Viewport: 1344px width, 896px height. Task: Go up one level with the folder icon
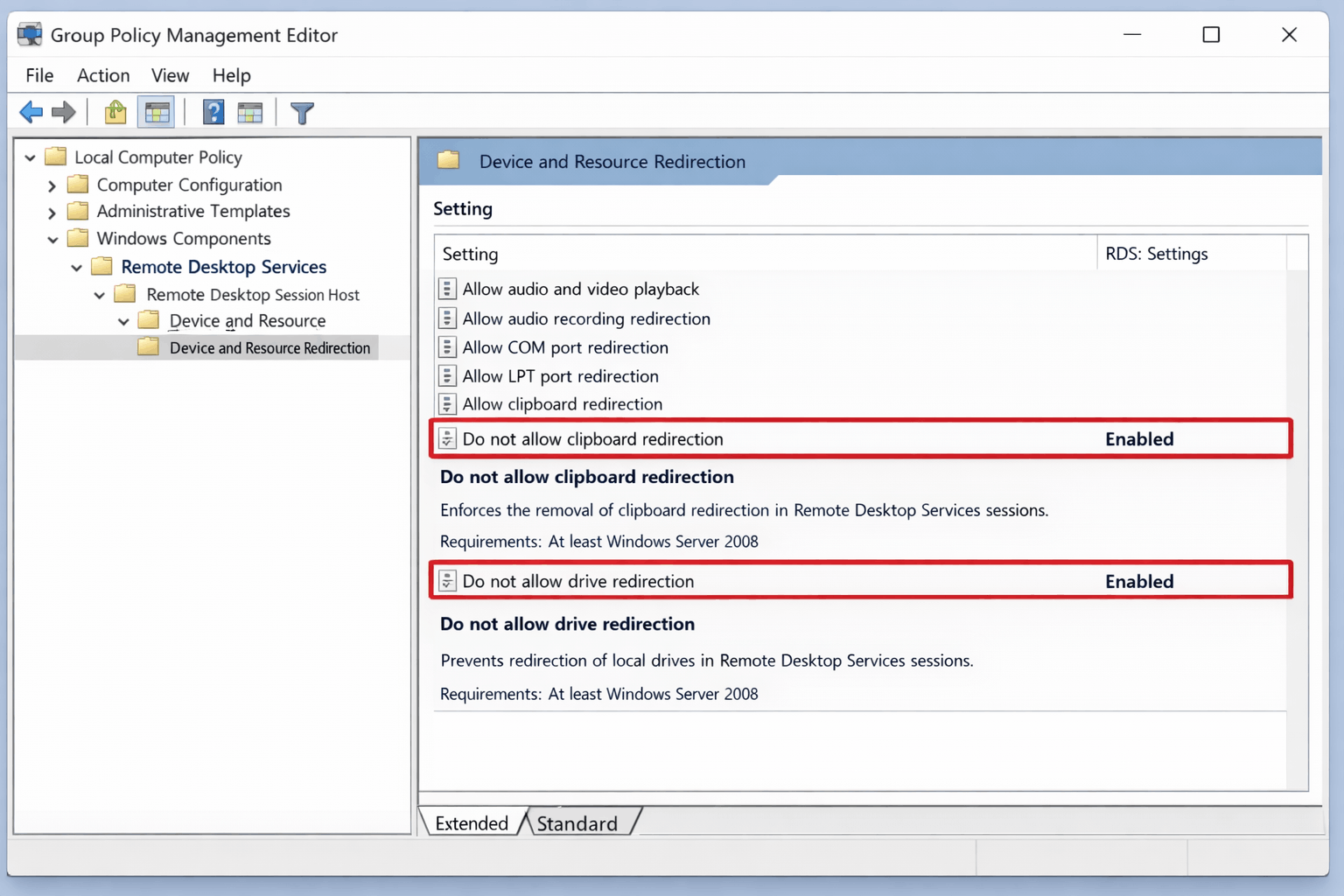pyautogui.click(x=115, y=112)
